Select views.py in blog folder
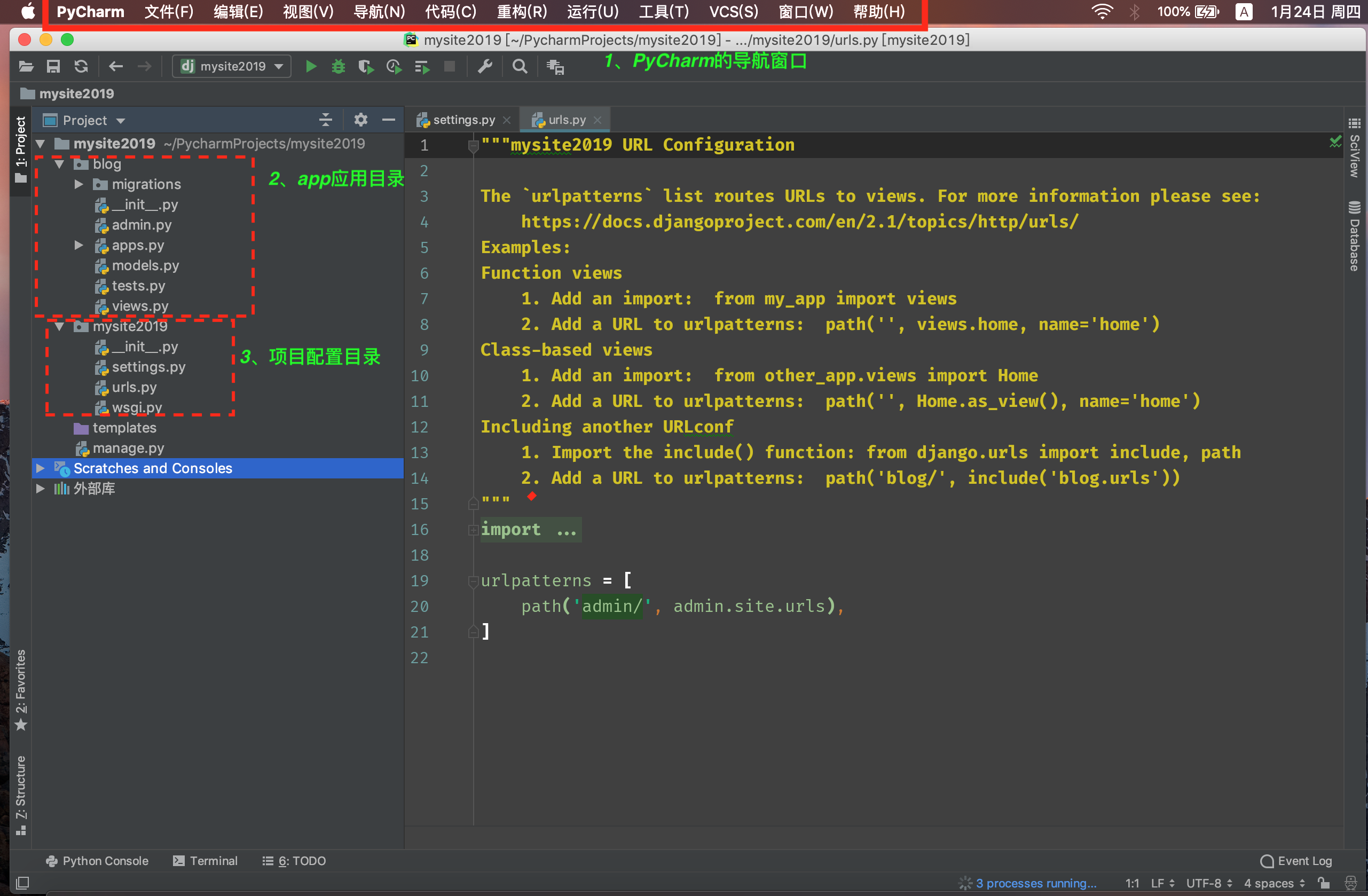 (x=140, y=306)
